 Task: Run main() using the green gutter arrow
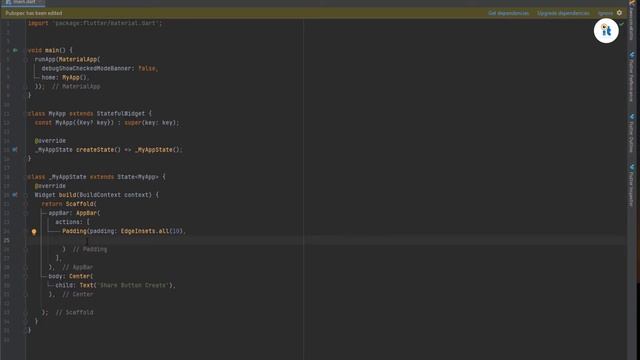coord(15,50)
